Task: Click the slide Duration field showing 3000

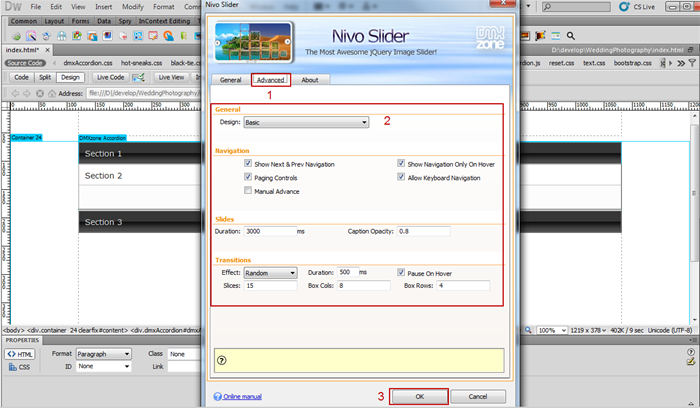Action: (x=270, y=231)
